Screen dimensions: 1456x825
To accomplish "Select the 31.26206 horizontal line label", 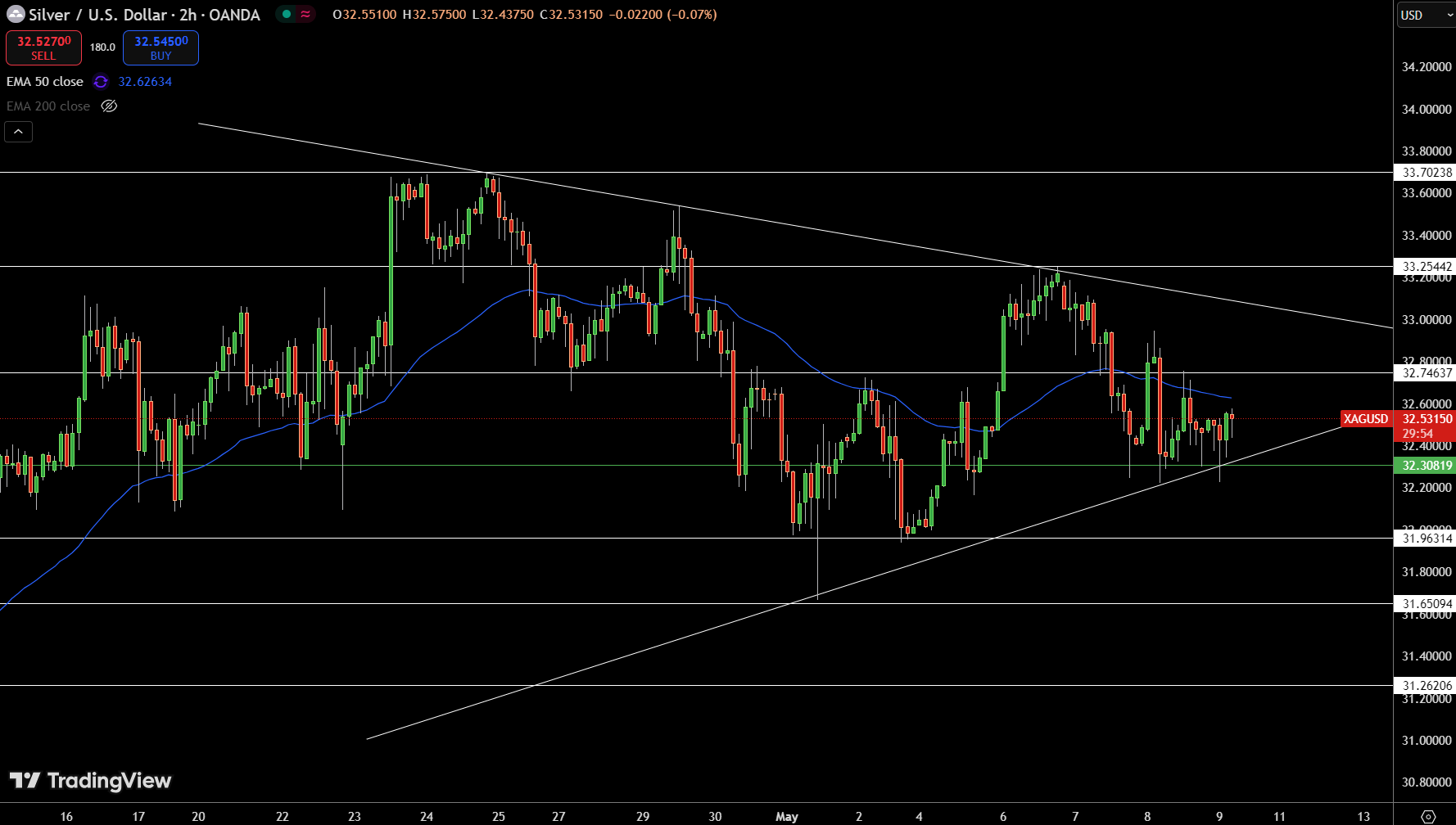I will 1425,686.
